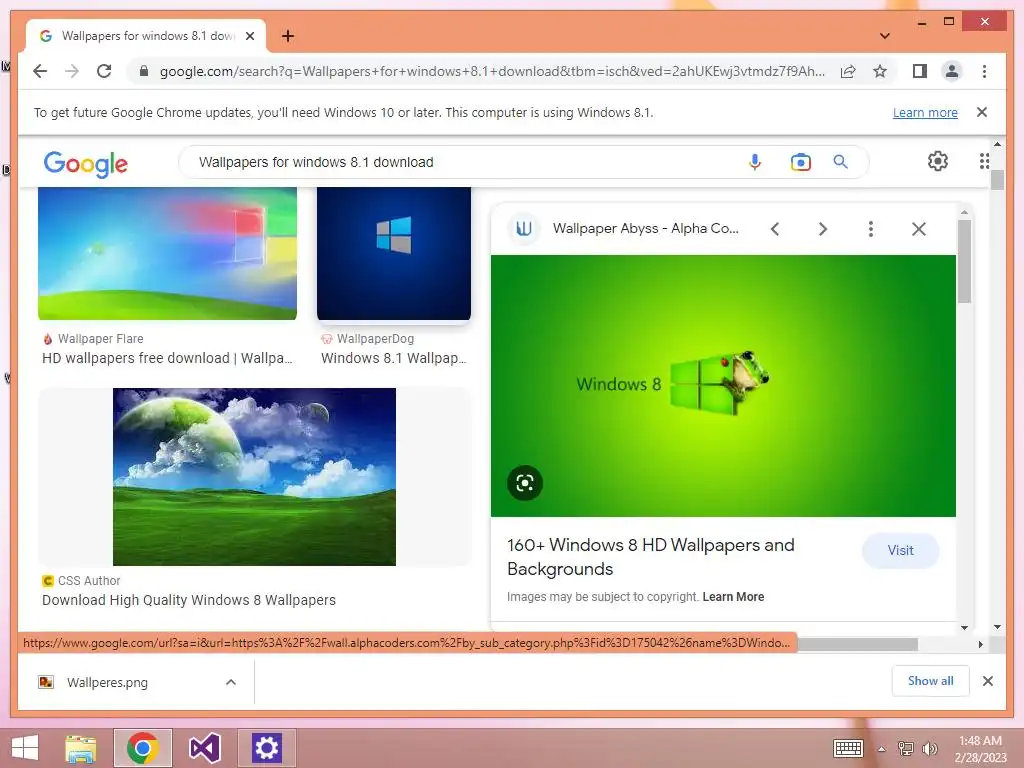
Task: Open Visual Studio from taskbar
Action: (204, 748)
